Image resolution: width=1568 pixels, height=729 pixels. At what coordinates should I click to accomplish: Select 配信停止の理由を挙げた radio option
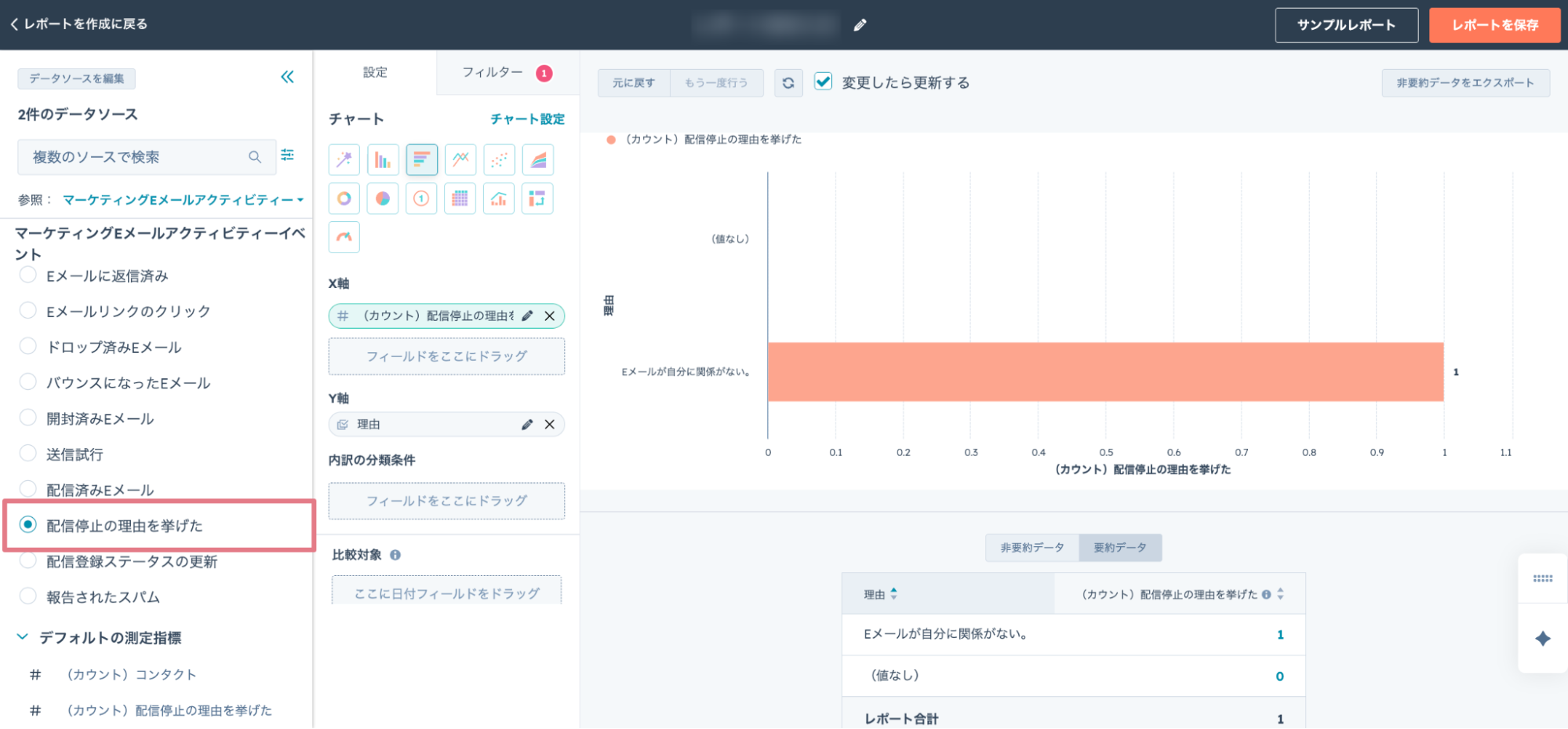tap(28, 524)
